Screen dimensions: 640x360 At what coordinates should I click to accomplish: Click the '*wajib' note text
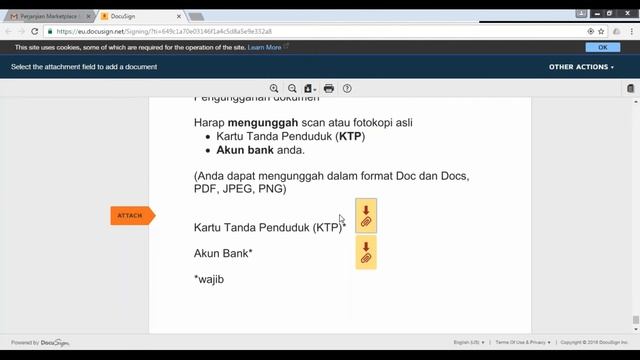tap(209, 280)
